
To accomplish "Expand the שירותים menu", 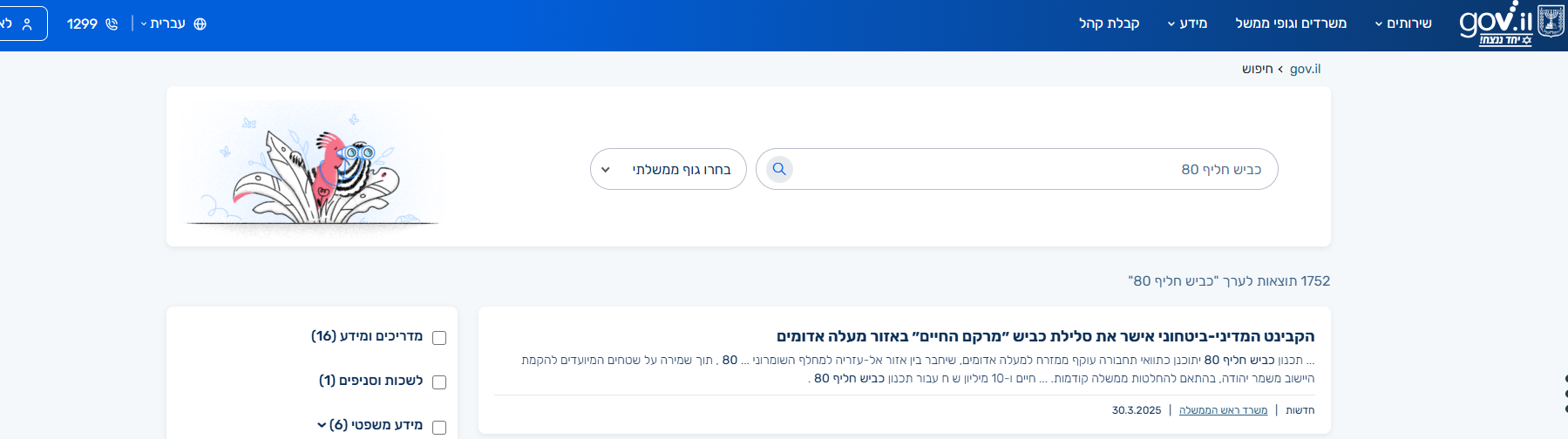I will pos(1403,24).
